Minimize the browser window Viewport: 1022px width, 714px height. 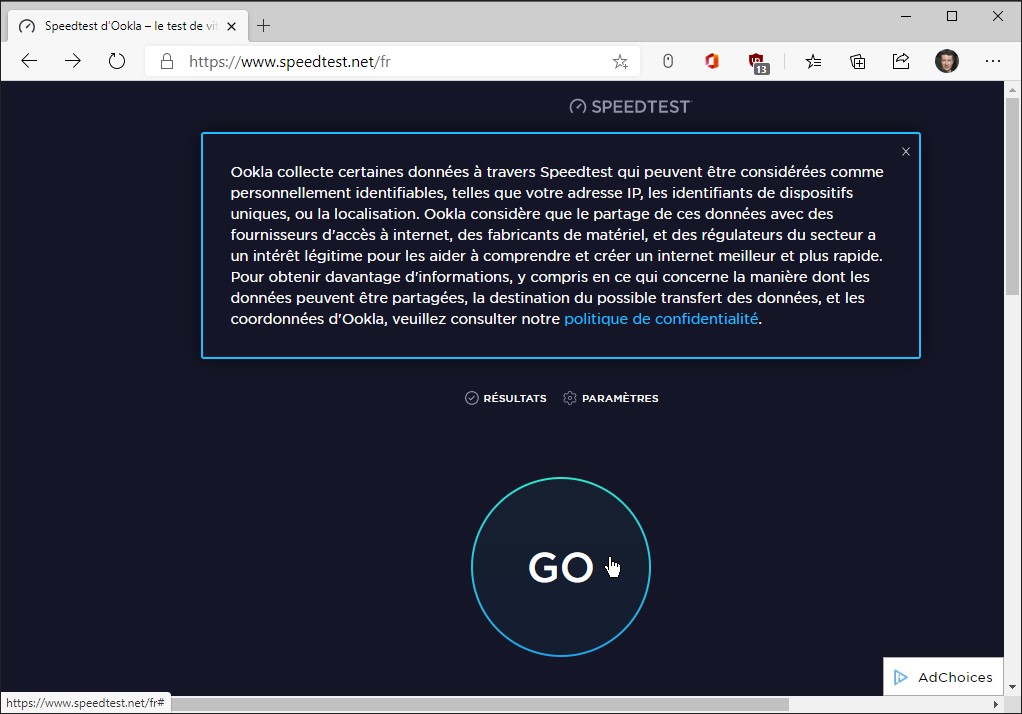905,16
